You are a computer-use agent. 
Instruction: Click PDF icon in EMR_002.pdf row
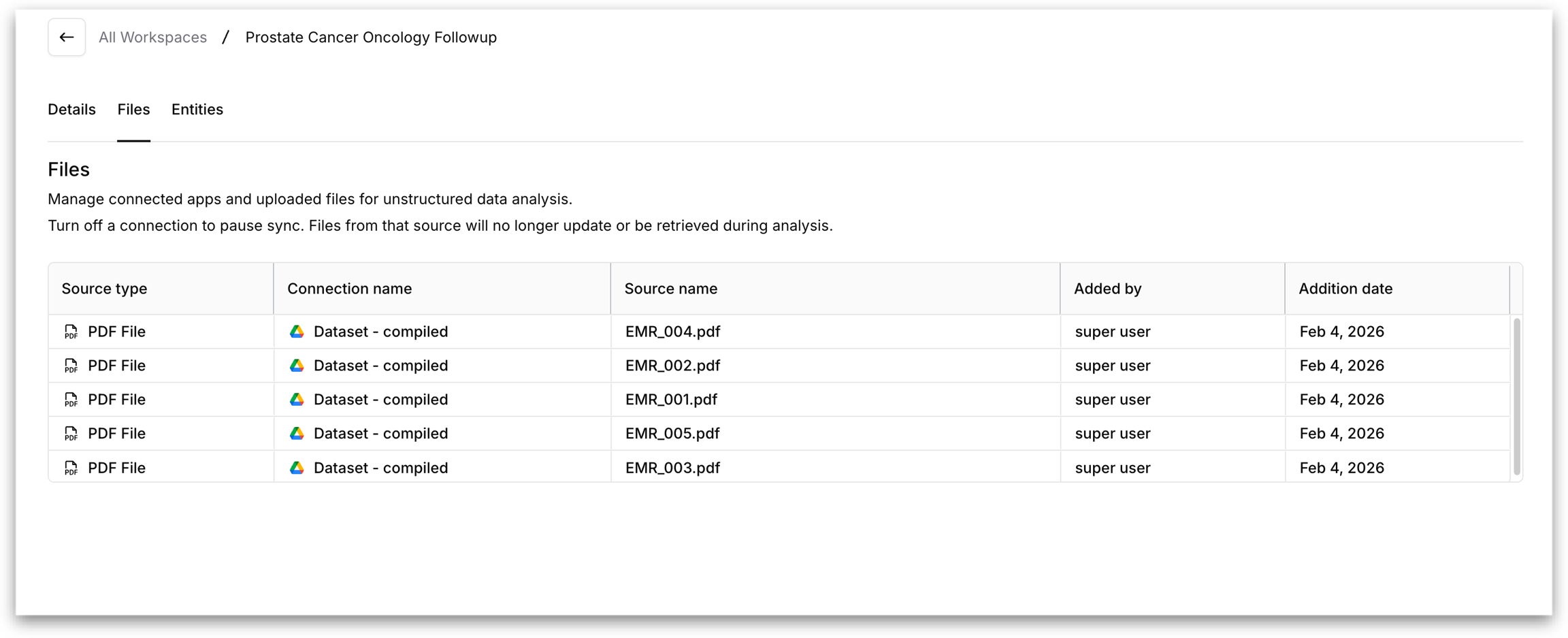(71, 366)
